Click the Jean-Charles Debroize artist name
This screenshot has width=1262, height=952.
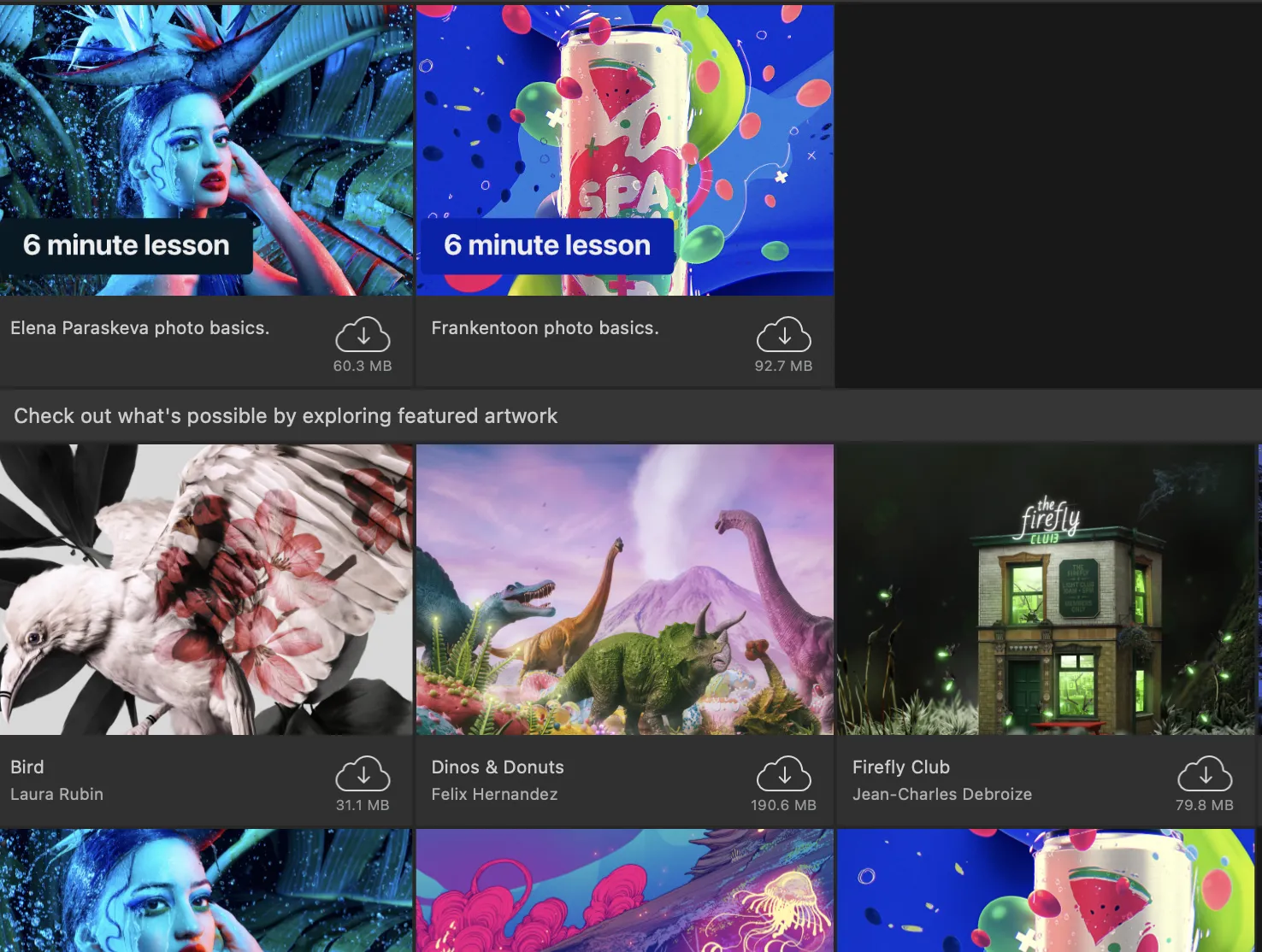click(942, 794)
